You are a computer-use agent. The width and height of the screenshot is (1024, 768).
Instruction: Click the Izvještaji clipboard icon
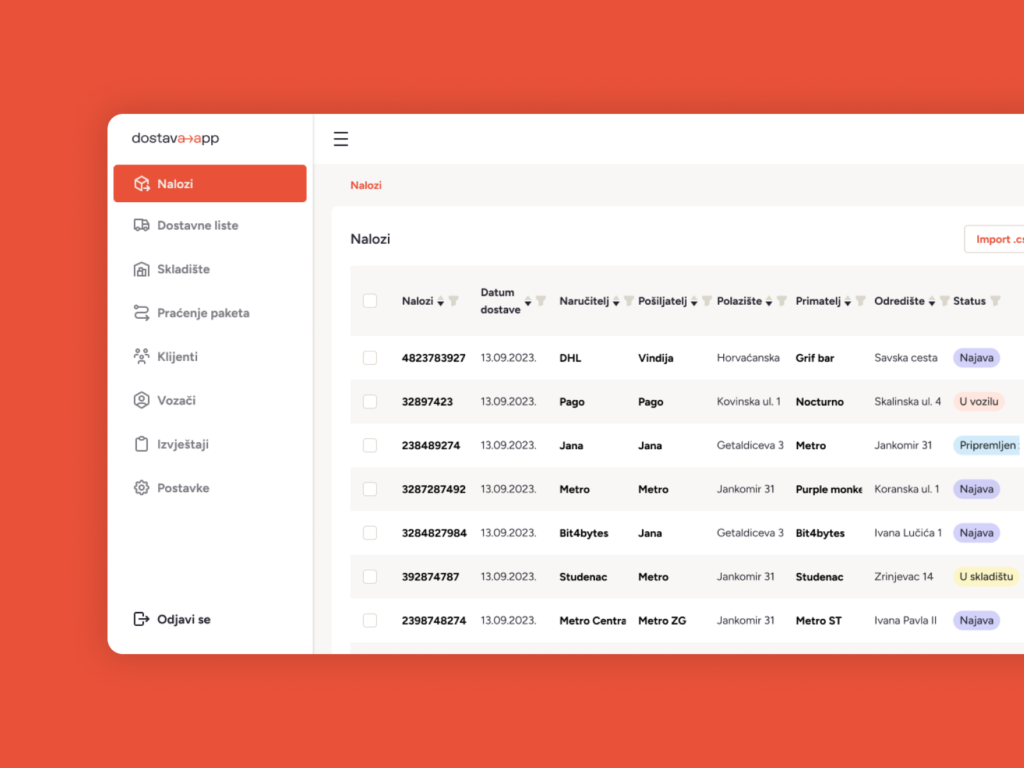pos(142,444)
